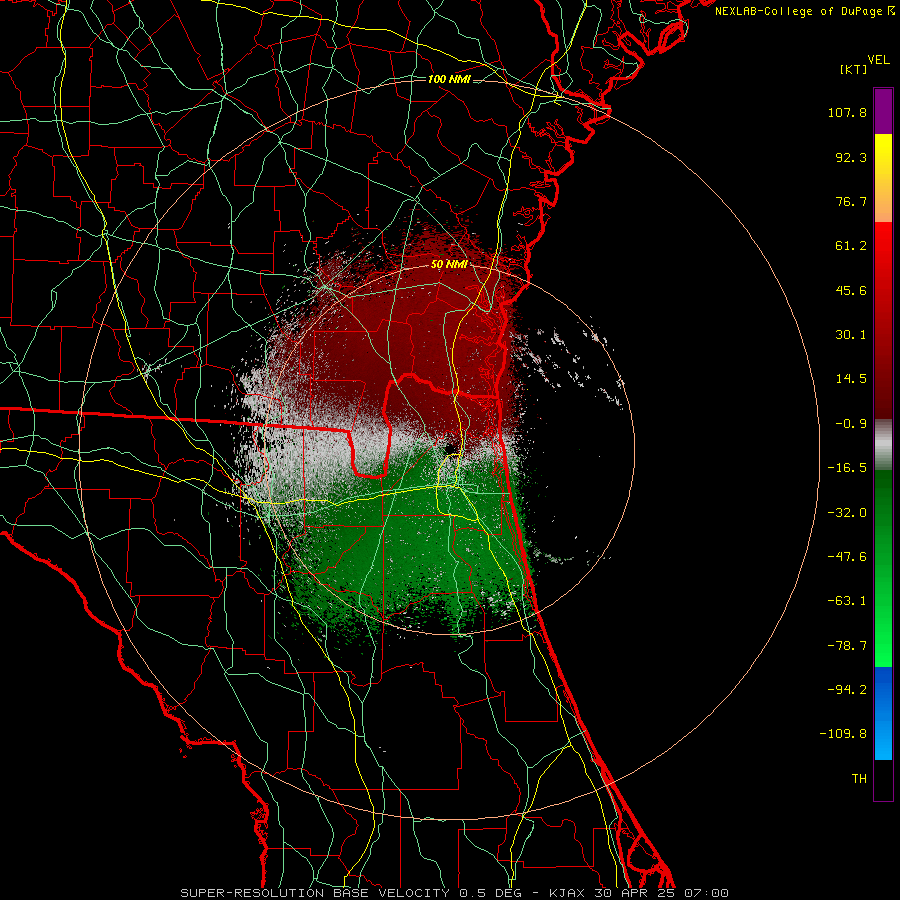Select the -78.7 value on the velocity scale

[x=847, y=646]
